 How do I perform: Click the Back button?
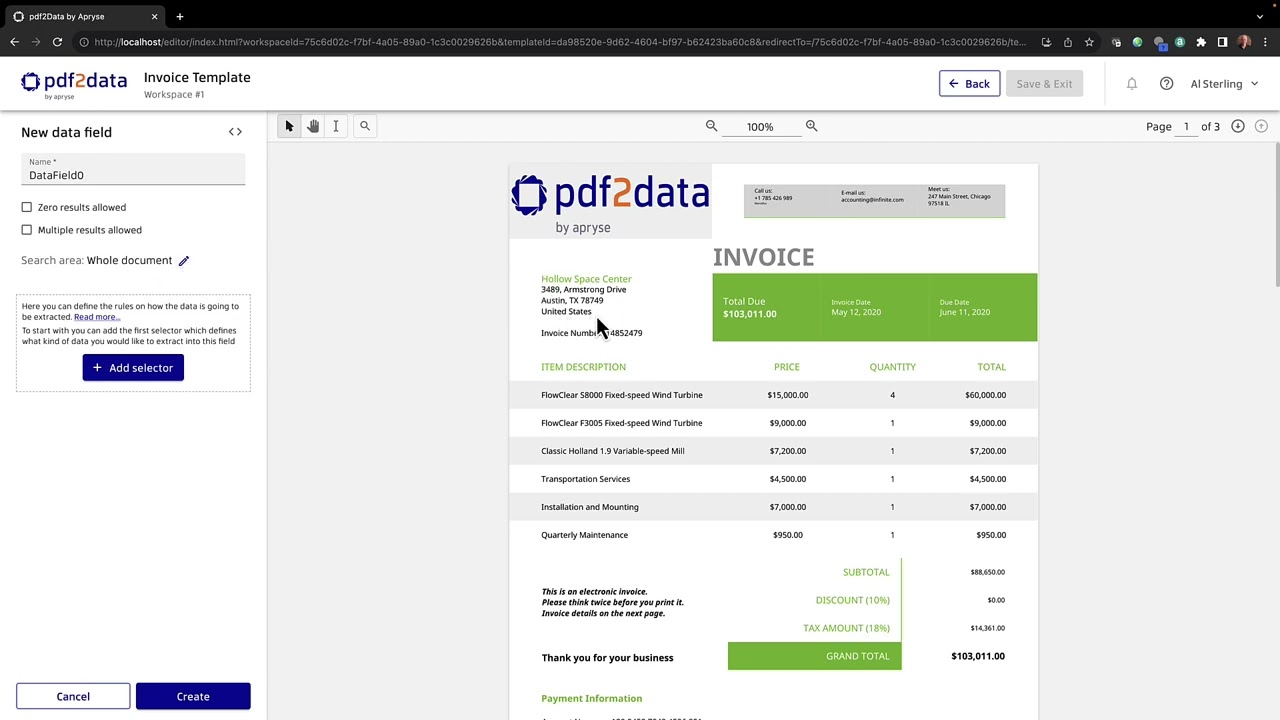click(x=969, y=84)
